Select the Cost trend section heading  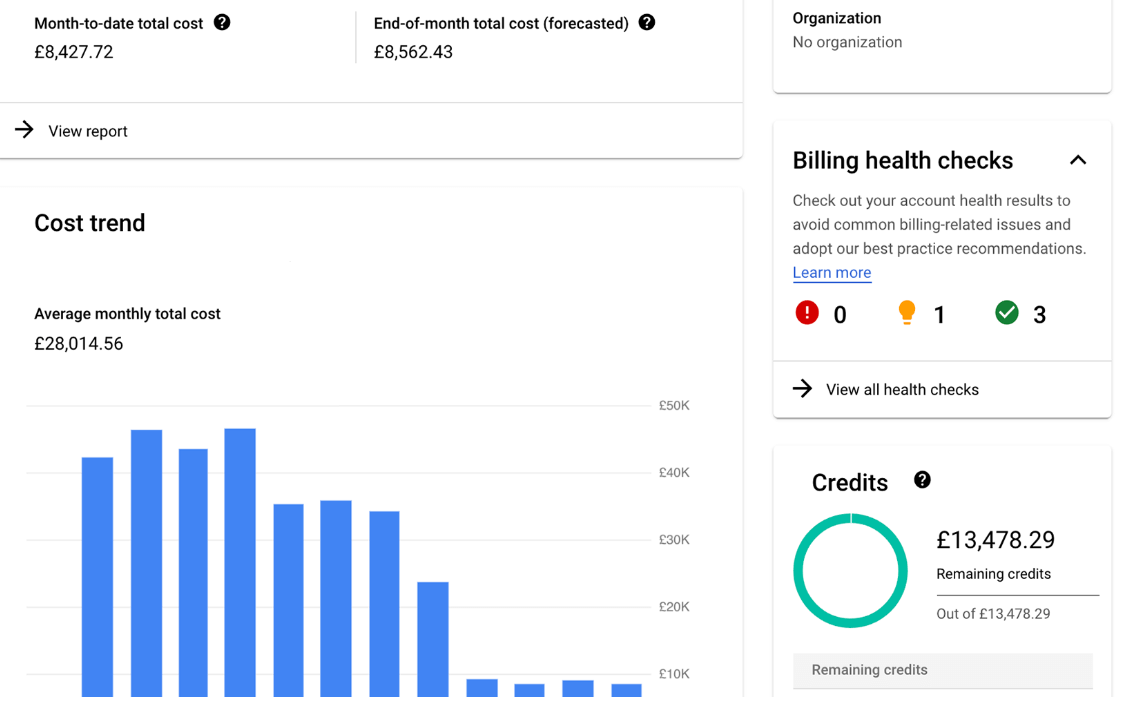click(89, 223)
